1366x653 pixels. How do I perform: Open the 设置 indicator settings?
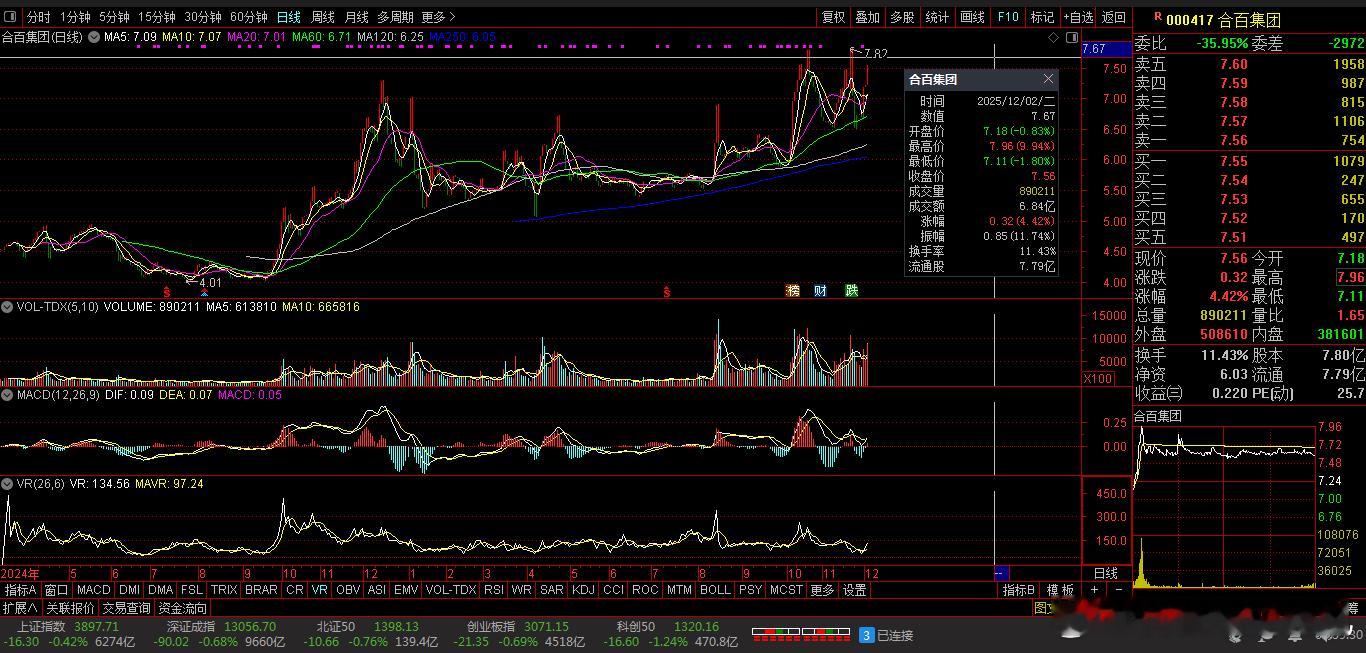854,590
